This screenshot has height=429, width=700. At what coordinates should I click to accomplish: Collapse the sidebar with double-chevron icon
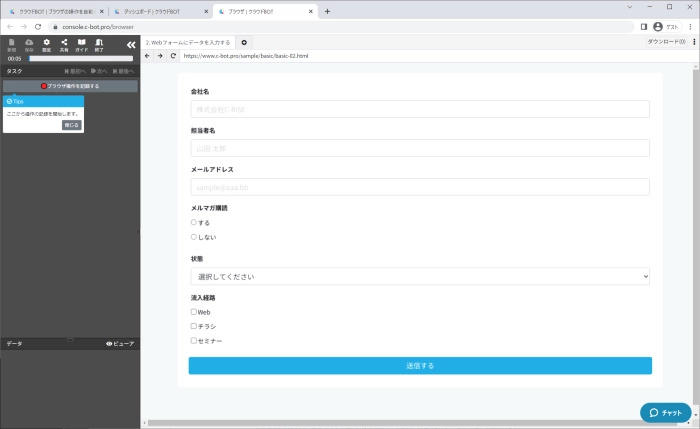pyautogui.click(x=130, y=45)
